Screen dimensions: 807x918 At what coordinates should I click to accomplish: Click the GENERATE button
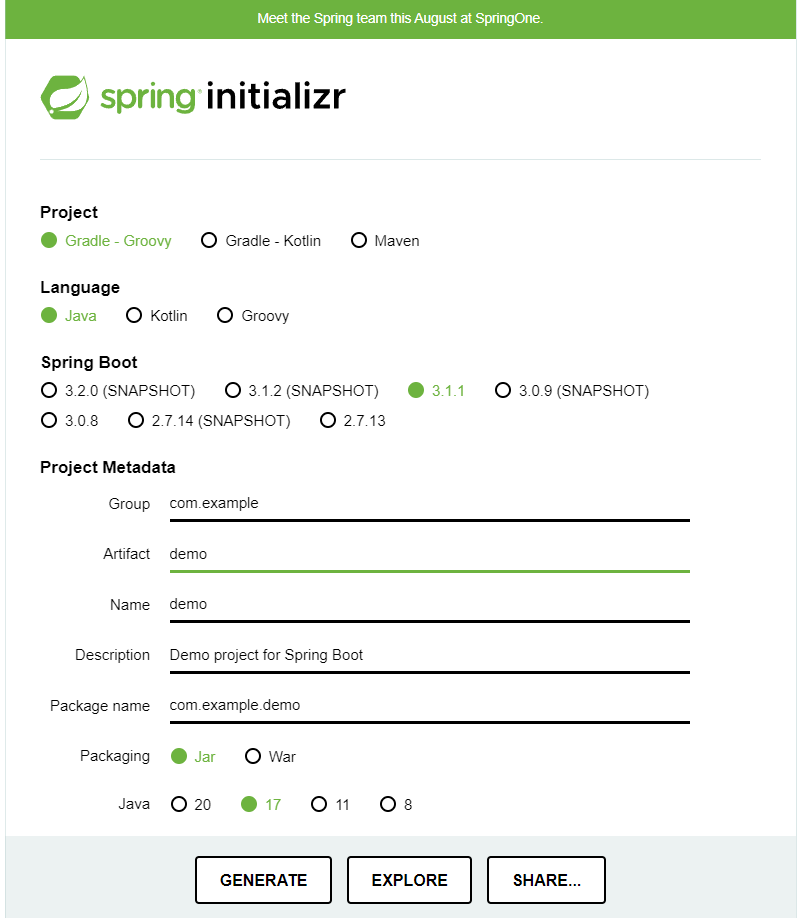(264, 880)
